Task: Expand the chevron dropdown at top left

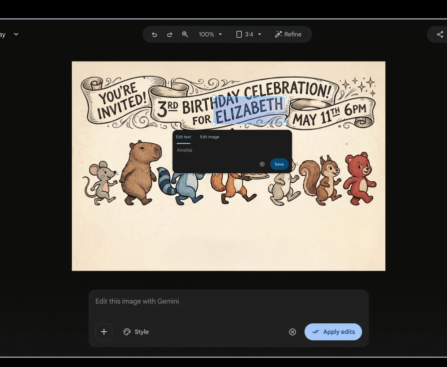Action: pos(16,34)
